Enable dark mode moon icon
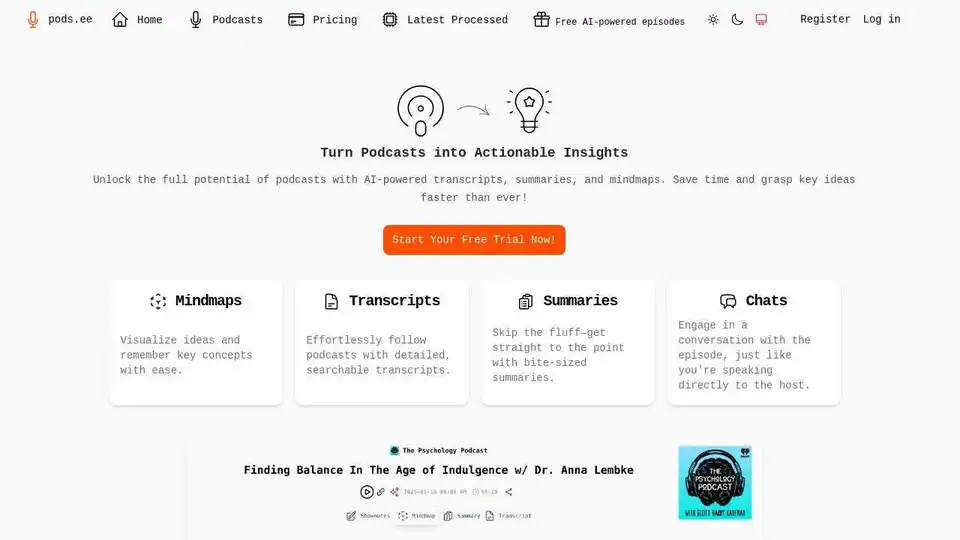Image resolution: width=960 pixels, height=540 pixels. pos(737,20)
